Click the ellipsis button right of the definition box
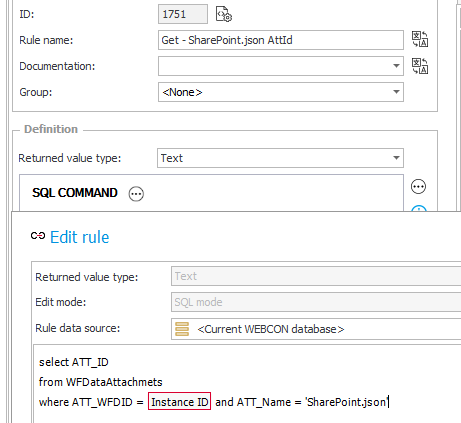The width and height of the screenshot is (461, 423). point(418,186)
